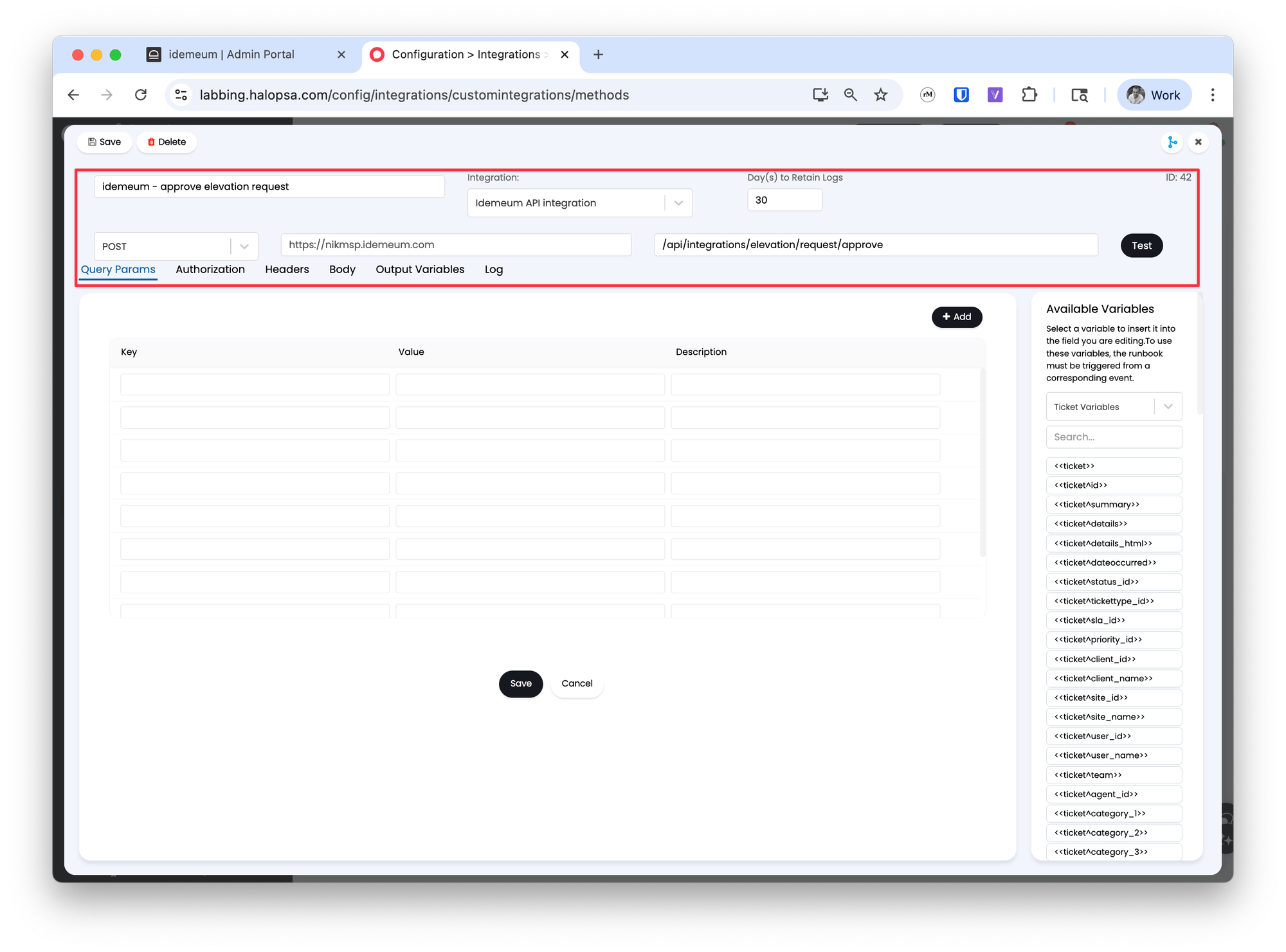Click the red Delete trash button
Image resolution: width=1286 pixels, height=952 pixels.
click(x=167, y=142)
